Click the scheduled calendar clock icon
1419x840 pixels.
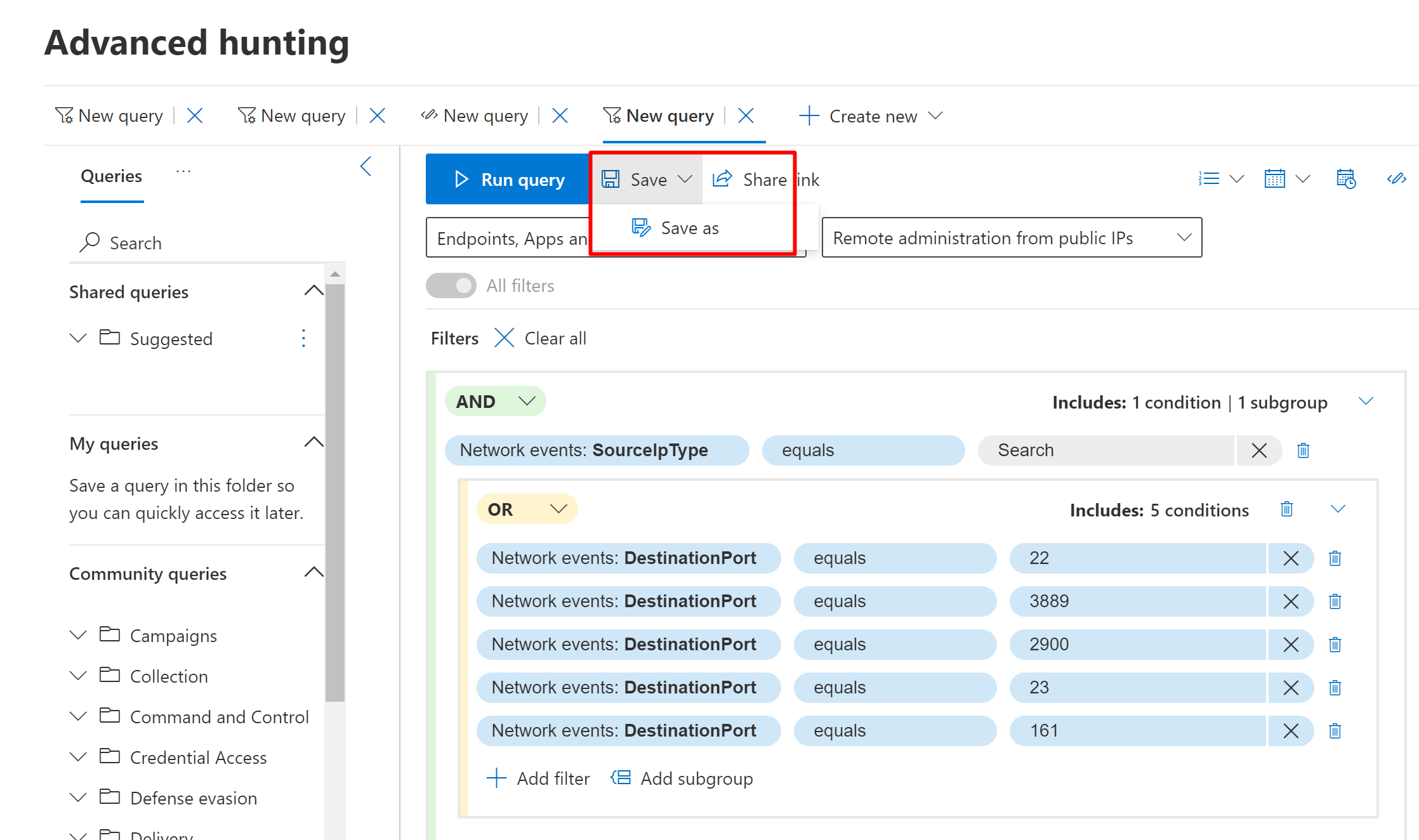tap(1345, 179)
